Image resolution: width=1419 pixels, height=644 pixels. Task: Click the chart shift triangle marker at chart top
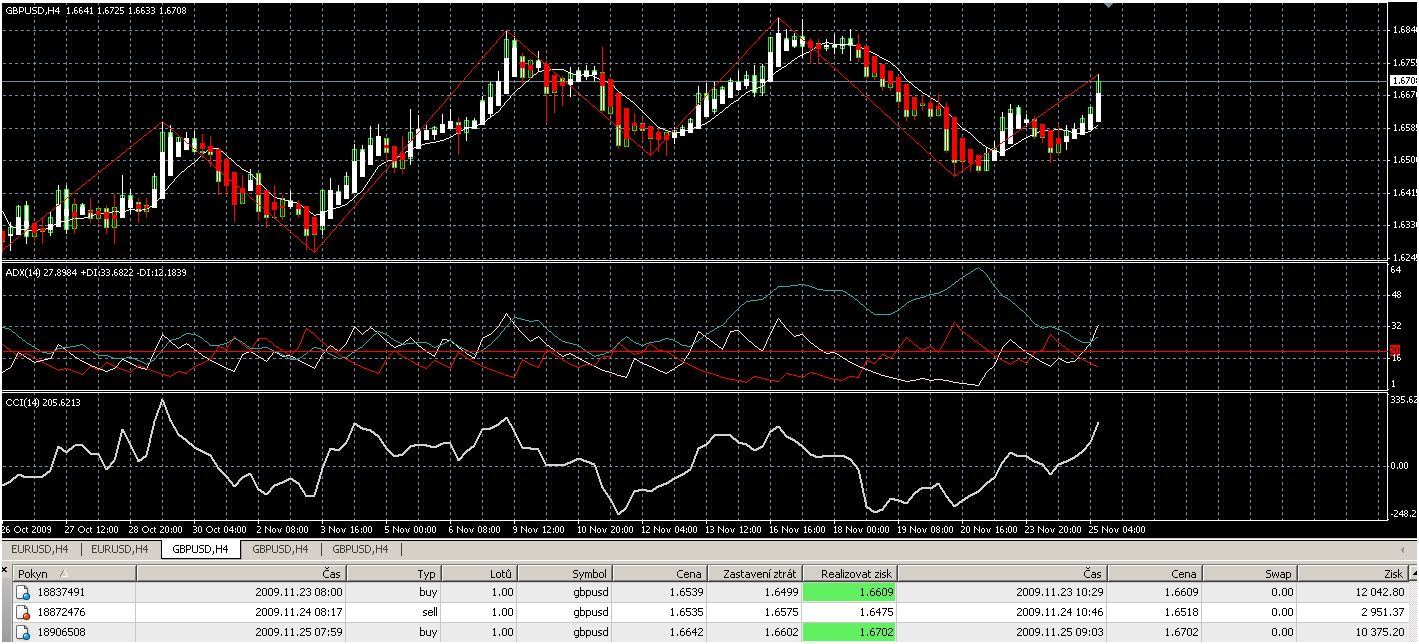pos(1106,5)
